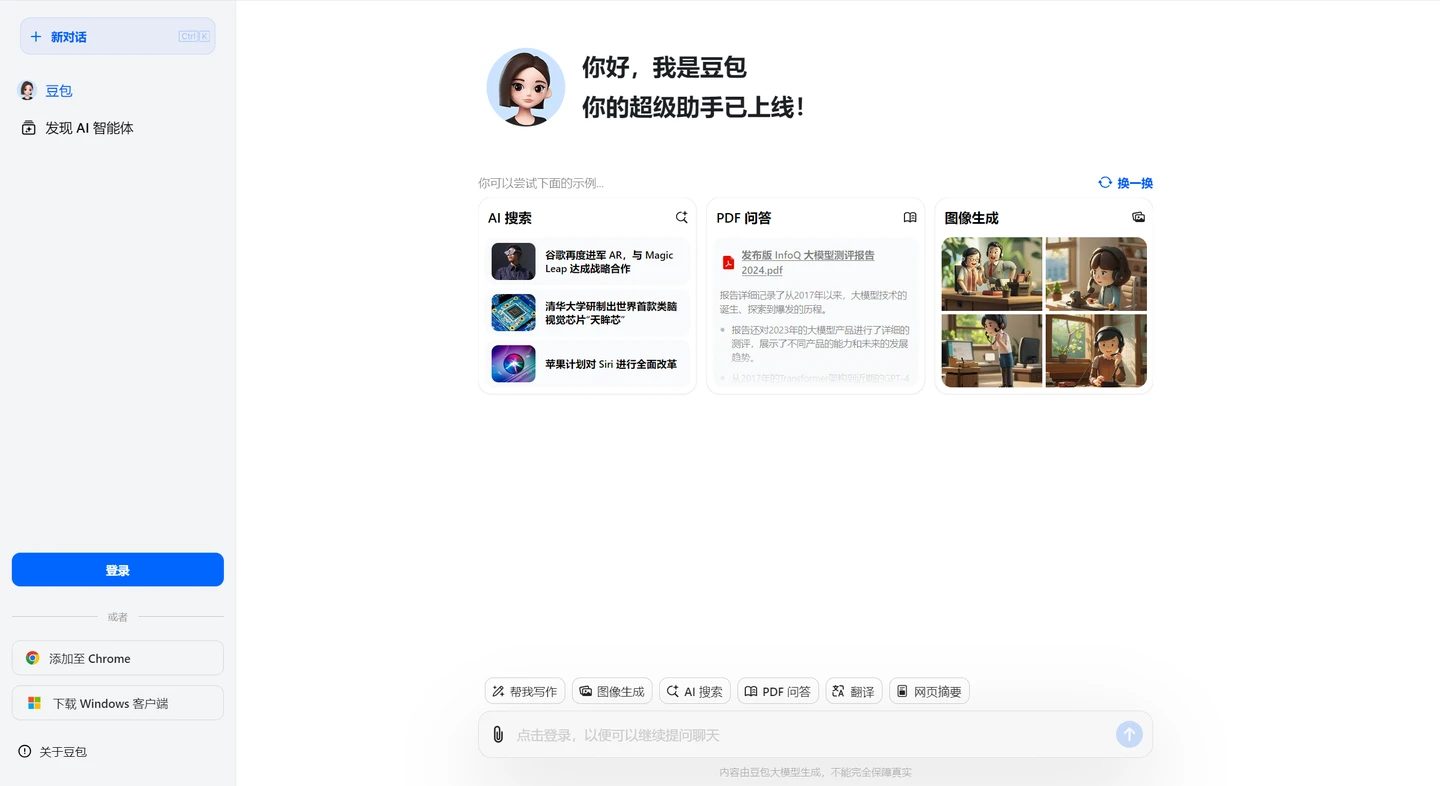Select the 帮我写作 skill chip

coord(524,690)
